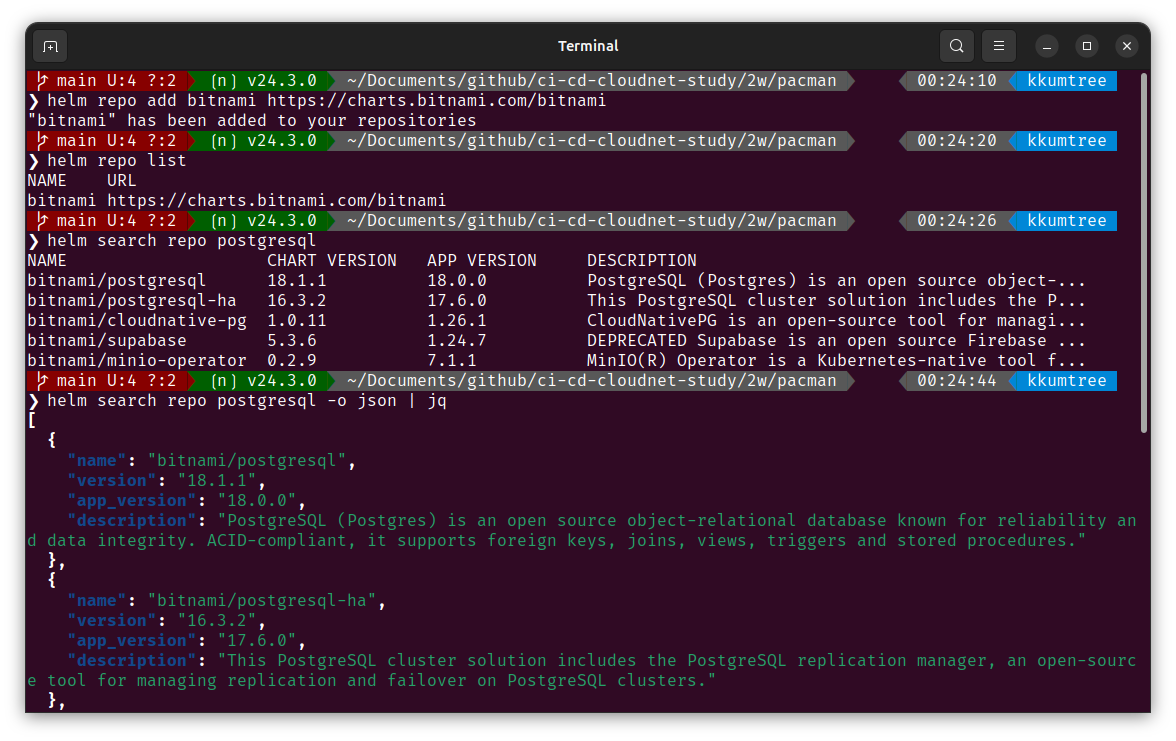Click the bitnami/postgresql-ha table row name
Viewport: 1176px width, 741px height.
131,301
